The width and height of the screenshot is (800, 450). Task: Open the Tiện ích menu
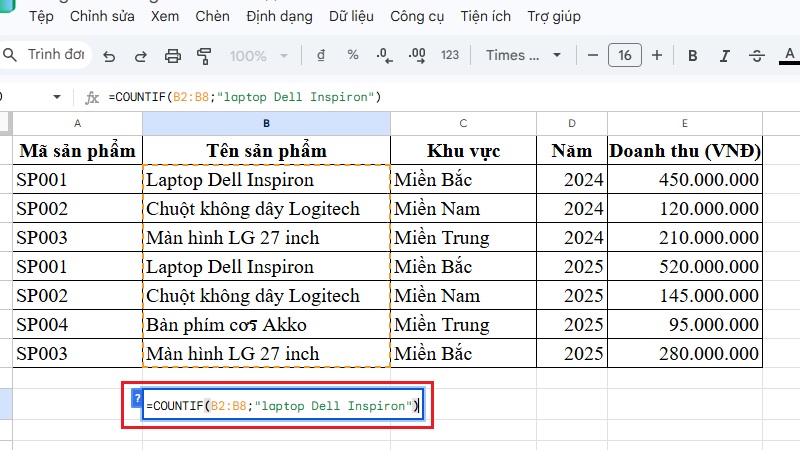(485, 16)
